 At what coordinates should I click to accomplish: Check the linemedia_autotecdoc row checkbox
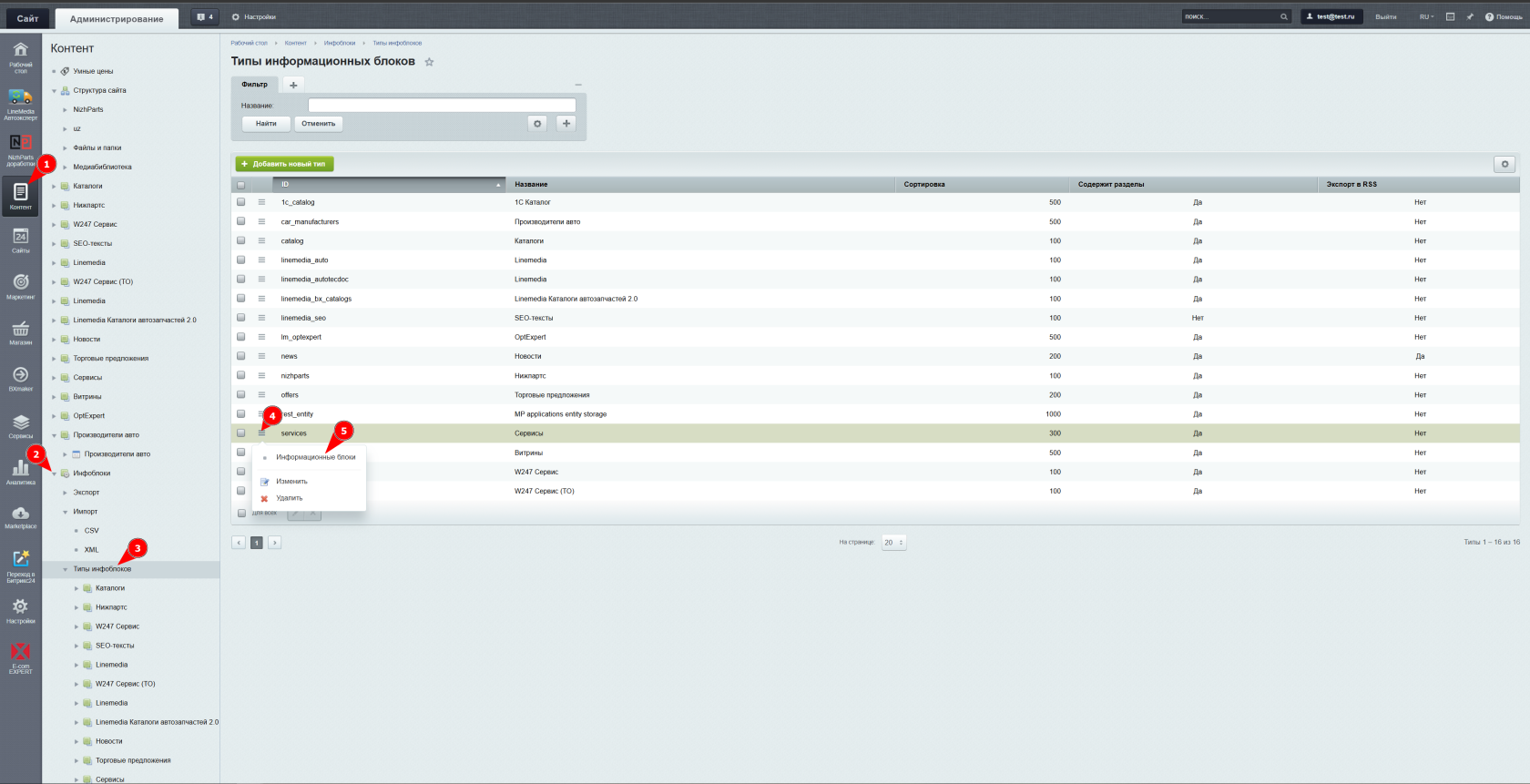click(241, 279)
